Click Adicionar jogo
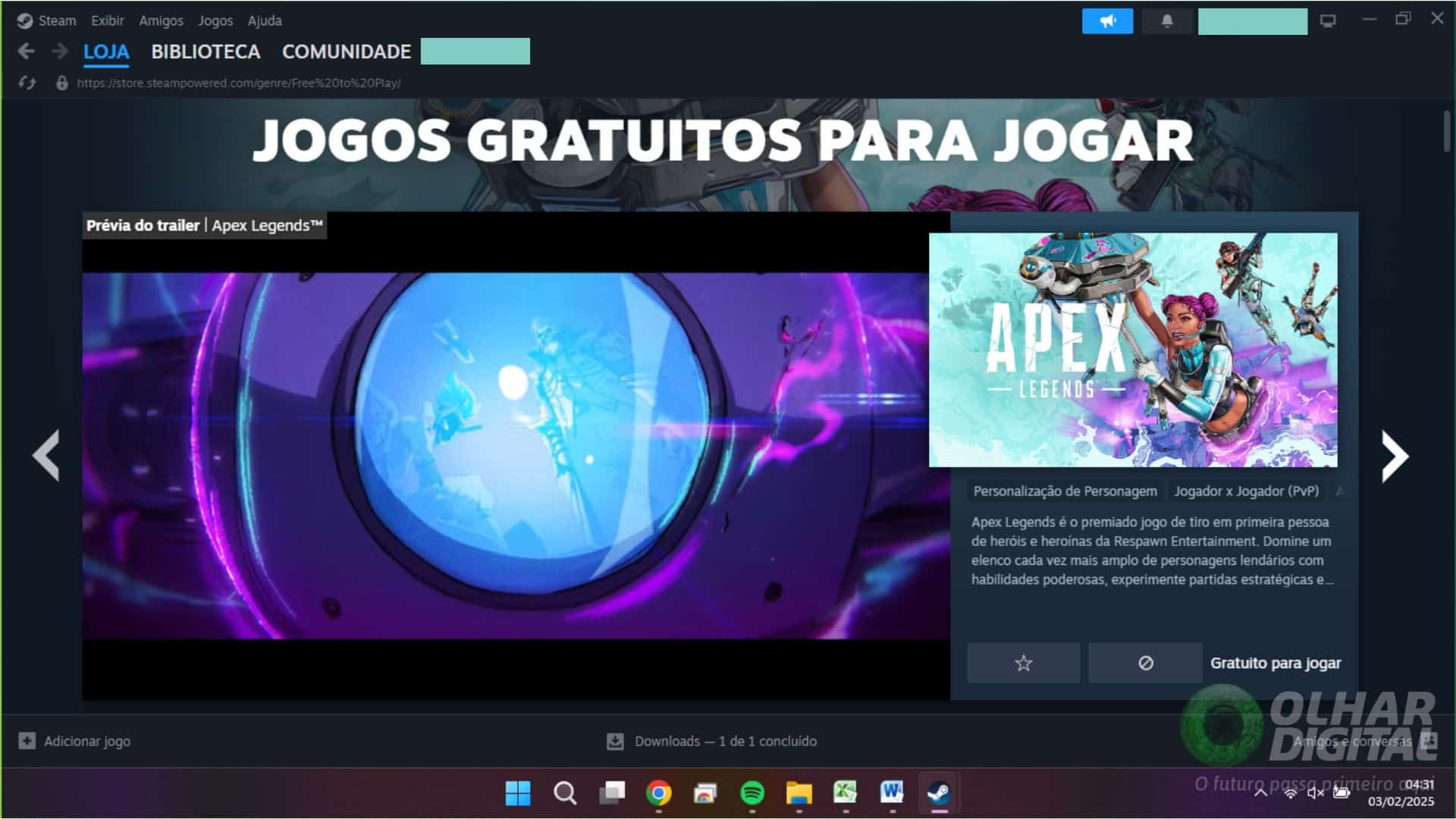 coord(86,741)
